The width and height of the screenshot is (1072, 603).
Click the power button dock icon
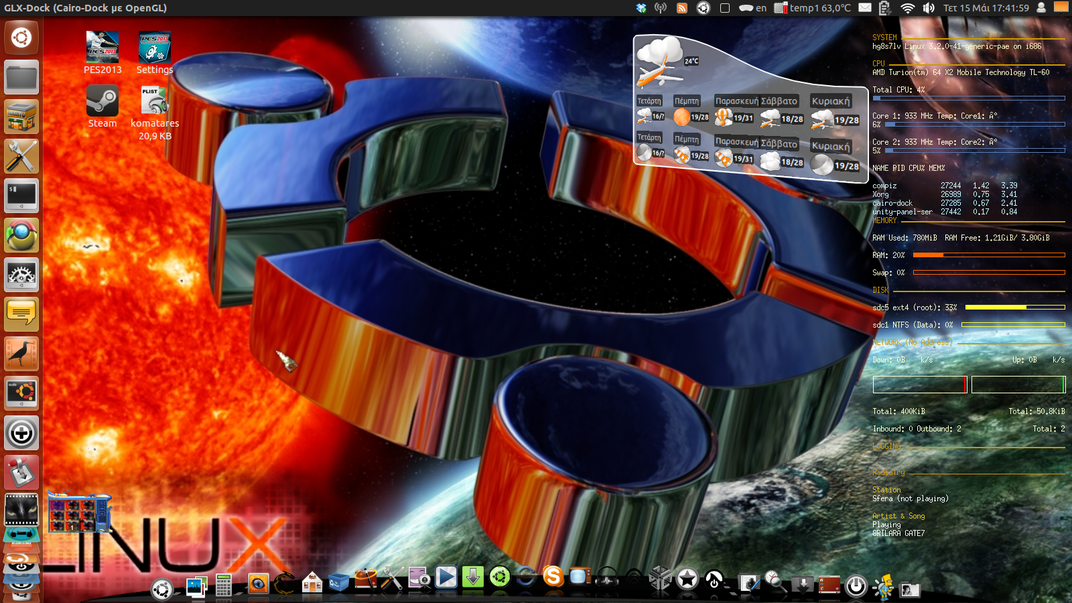(x=856, y=584)
